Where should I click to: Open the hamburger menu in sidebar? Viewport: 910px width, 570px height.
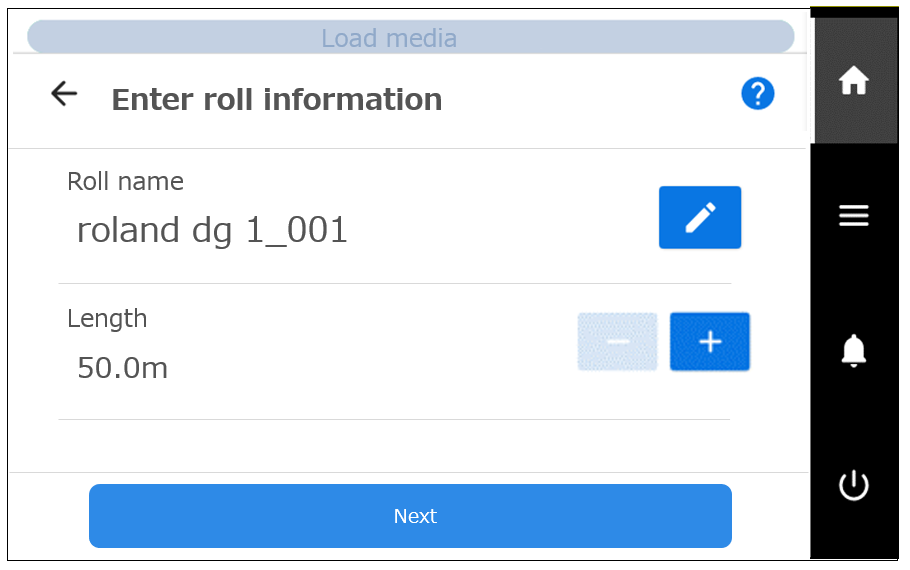click(853, 215)
